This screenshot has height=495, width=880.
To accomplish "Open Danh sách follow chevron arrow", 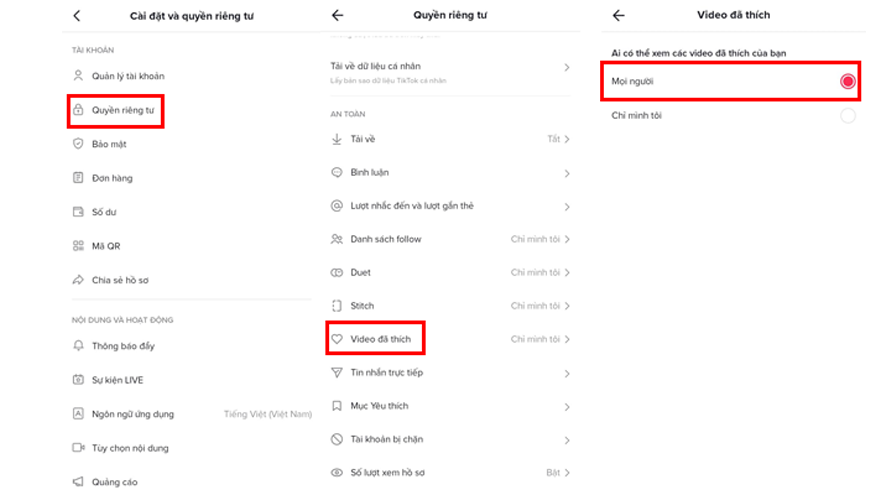I will (567, 240).
